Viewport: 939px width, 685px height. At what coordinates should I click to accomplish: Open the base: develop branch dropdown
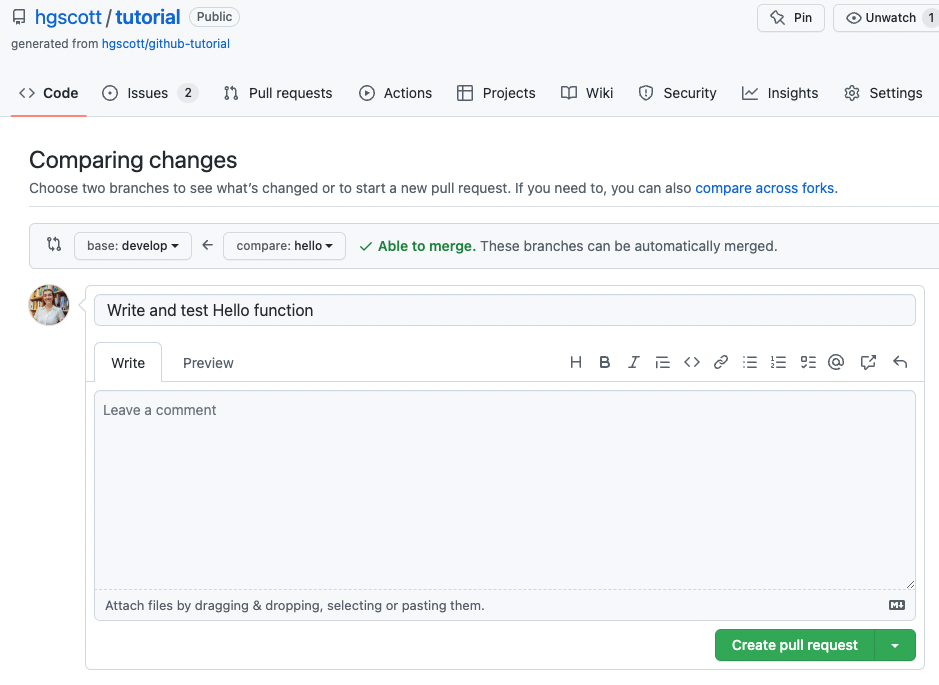point(133,245)
